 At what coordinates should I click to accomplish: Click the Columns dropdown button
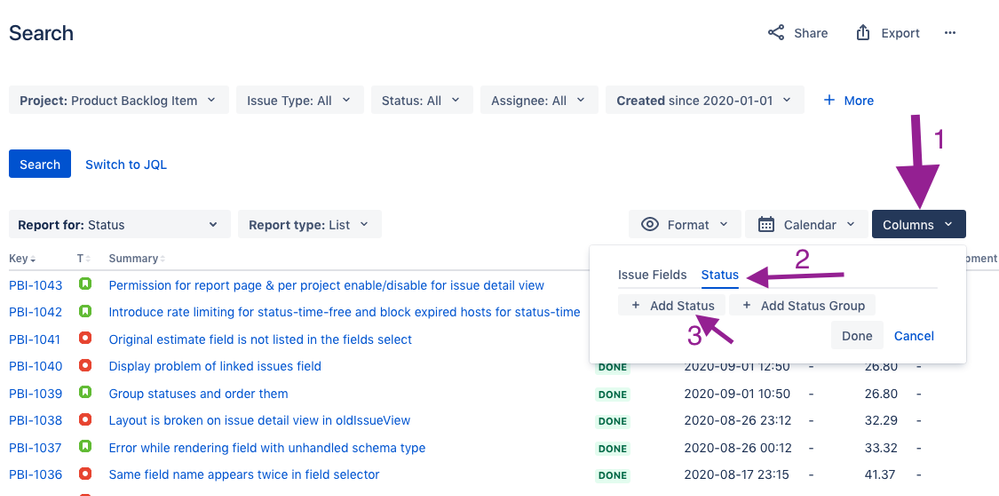coord(919,225)
